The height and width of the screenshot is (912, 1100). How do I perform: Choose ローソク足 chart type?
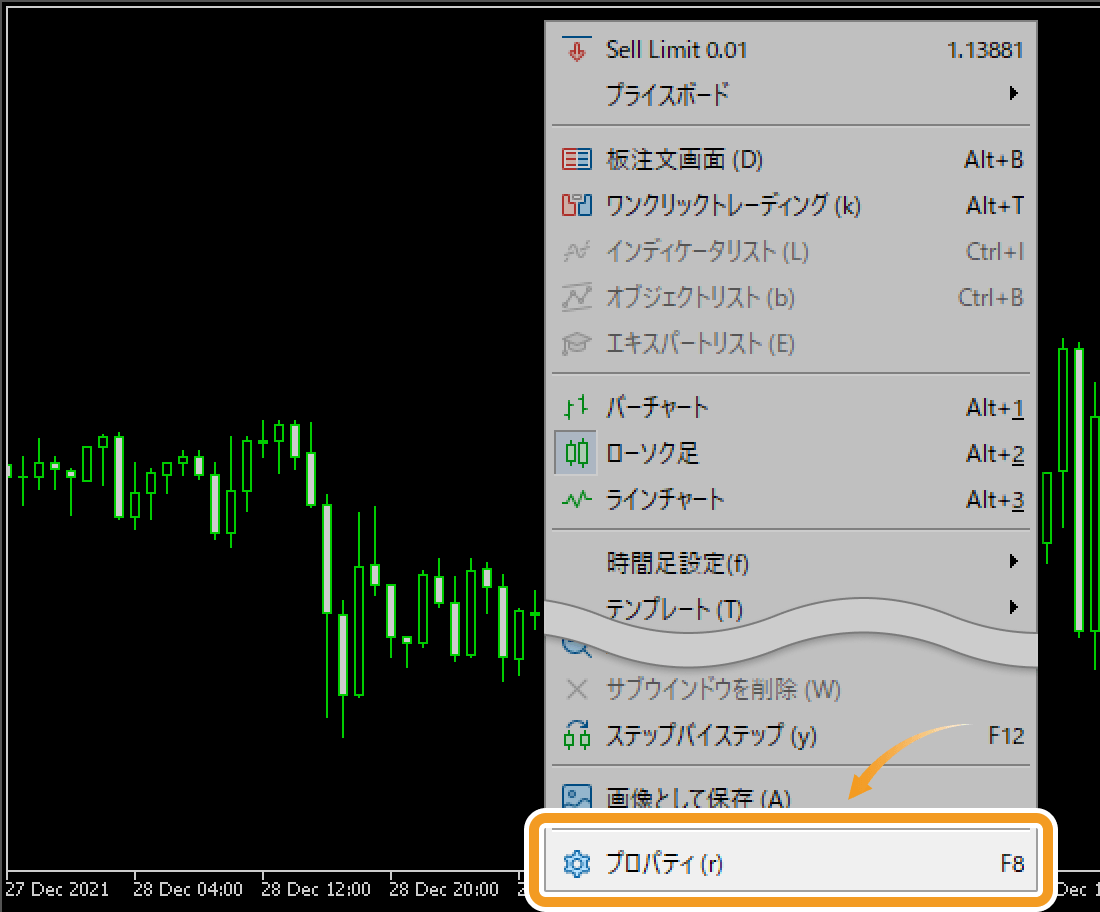click(791, 453)
